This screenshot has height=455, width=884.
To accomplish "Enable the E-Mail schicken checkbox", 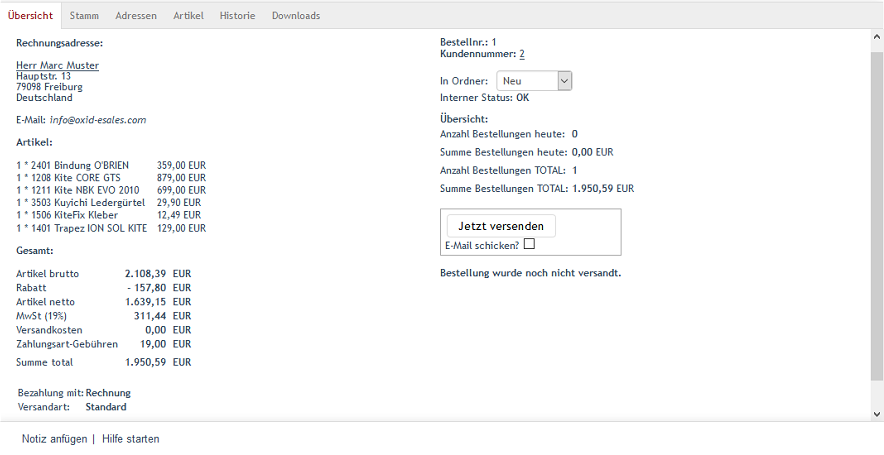I will (530, 244).
